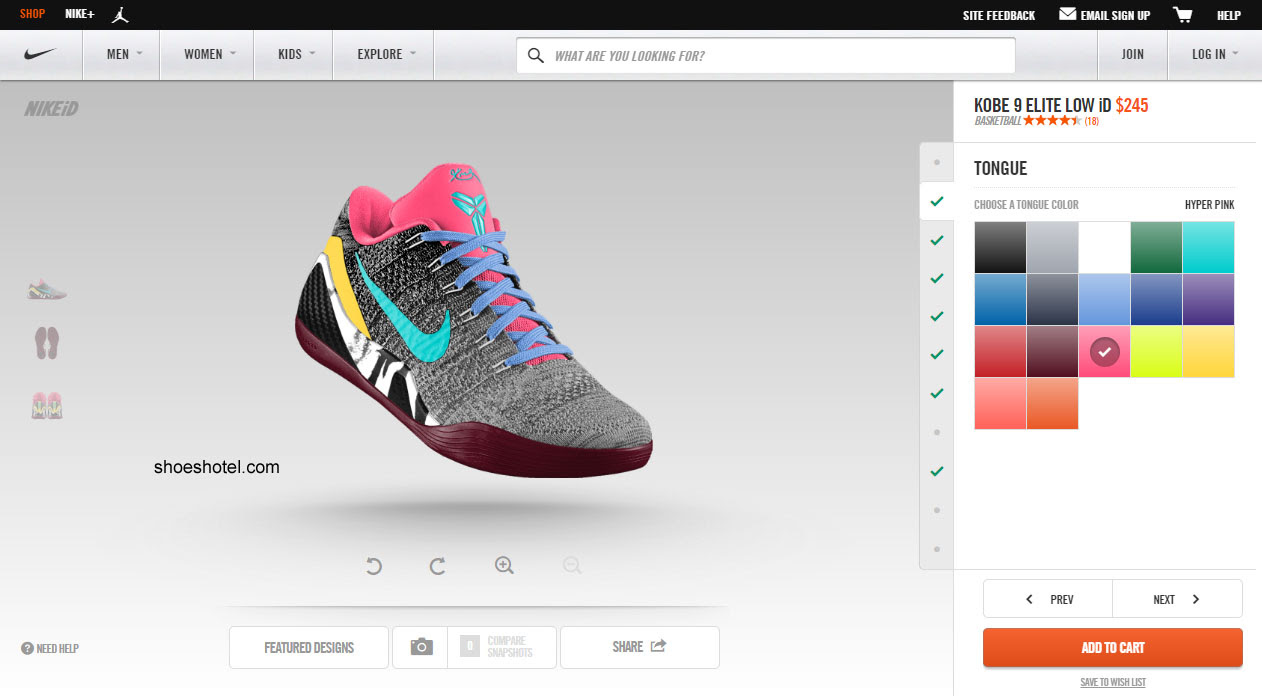Choose the turquoise tongue color
The height and width of the screenshot is (696, 1262).
[1208, 247]
